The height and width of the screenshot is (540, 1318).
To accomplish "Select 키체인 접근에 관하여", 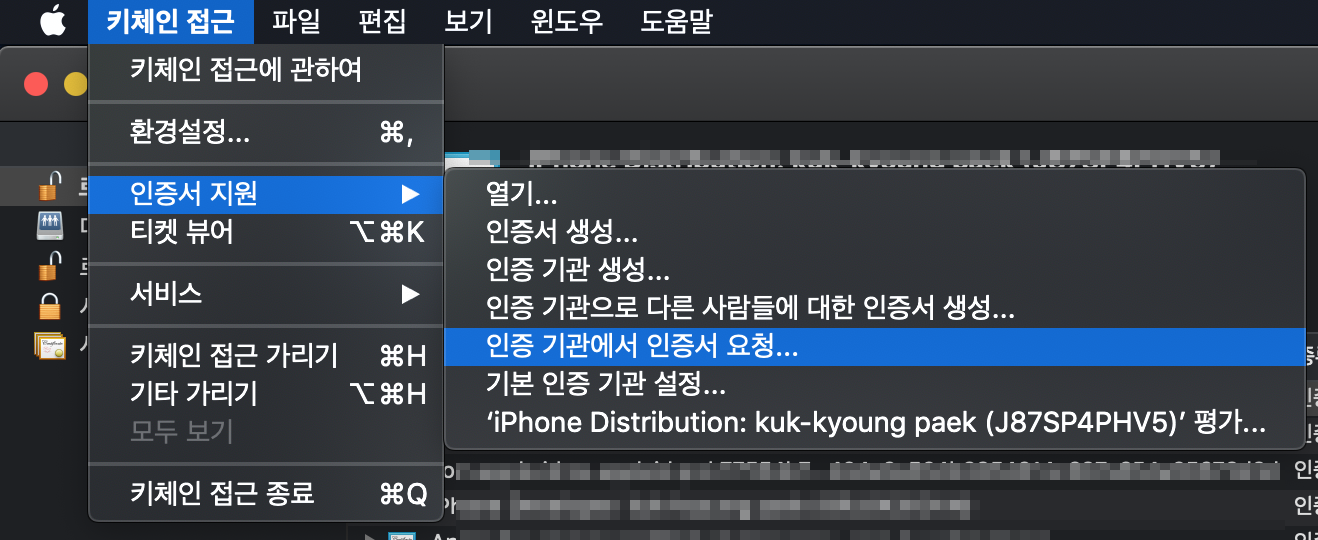I will coord(266,70).
